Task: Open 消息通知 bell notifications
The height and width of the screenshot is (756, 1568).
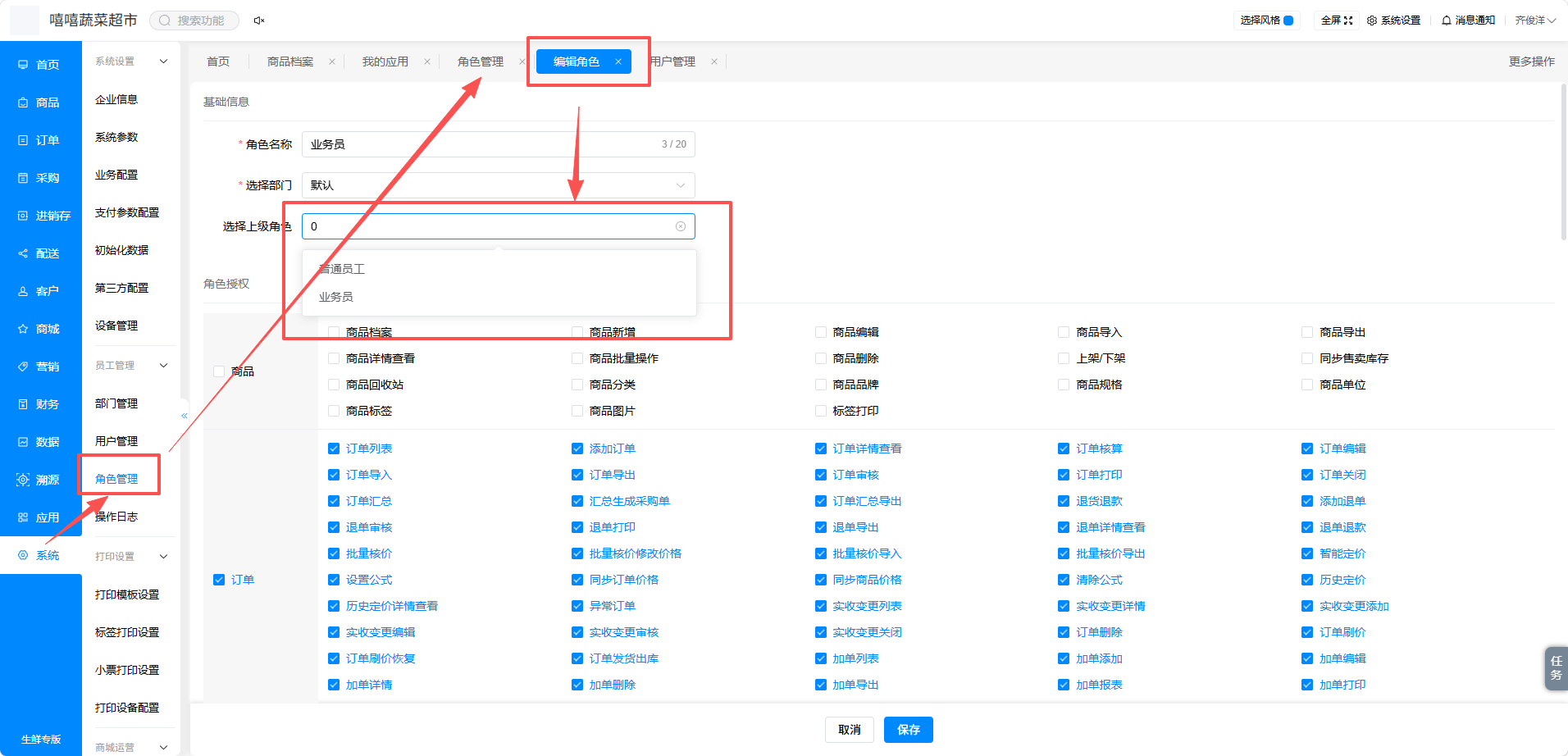Action: point(1447,20)
